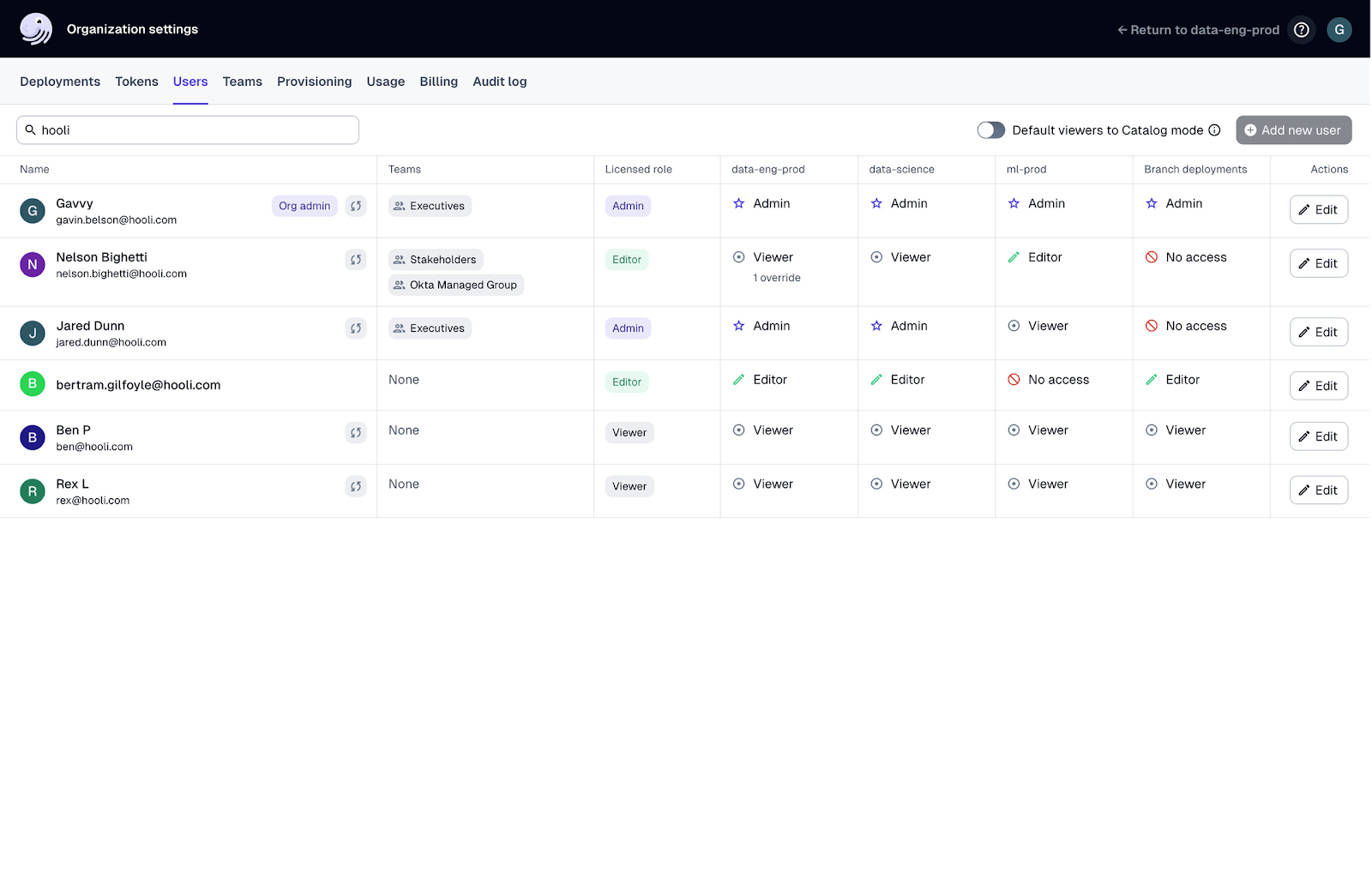Click Edit for Jared Dunn

pos(1321,333)
